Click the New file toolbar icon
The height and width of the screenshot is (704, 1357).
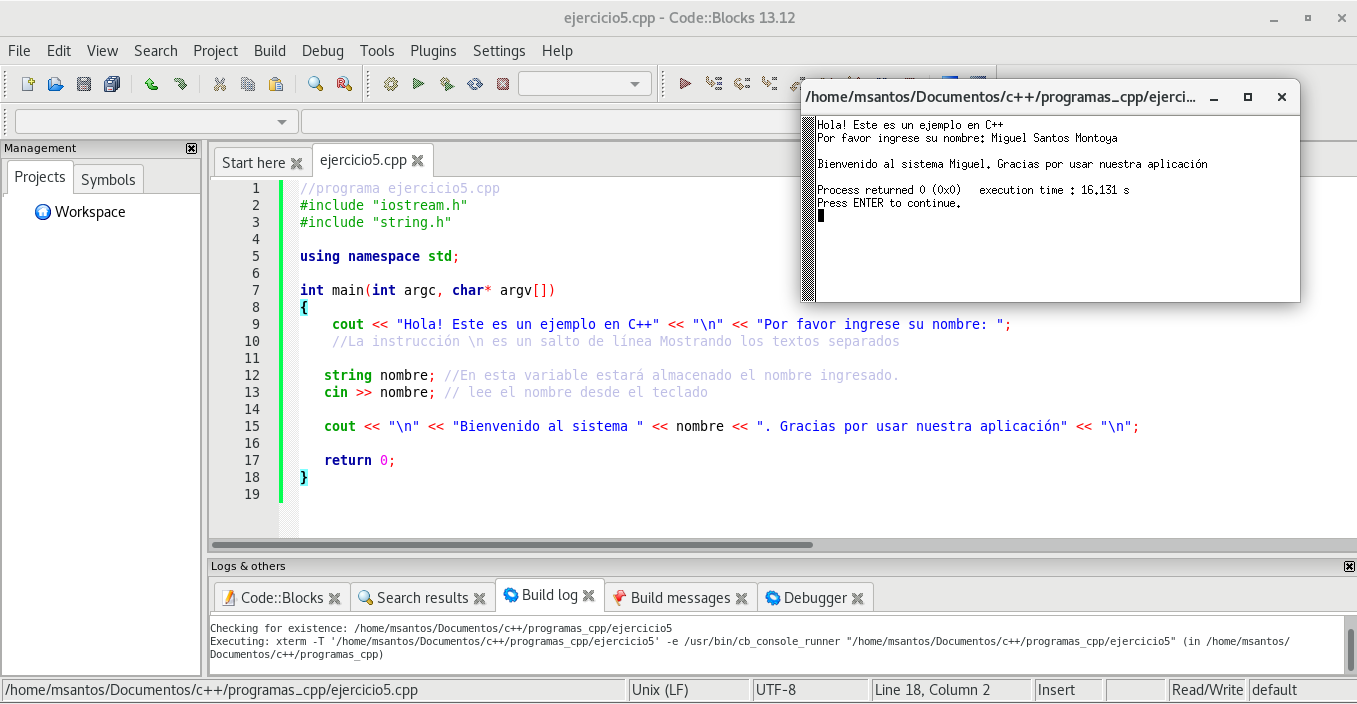coord(28,84)
